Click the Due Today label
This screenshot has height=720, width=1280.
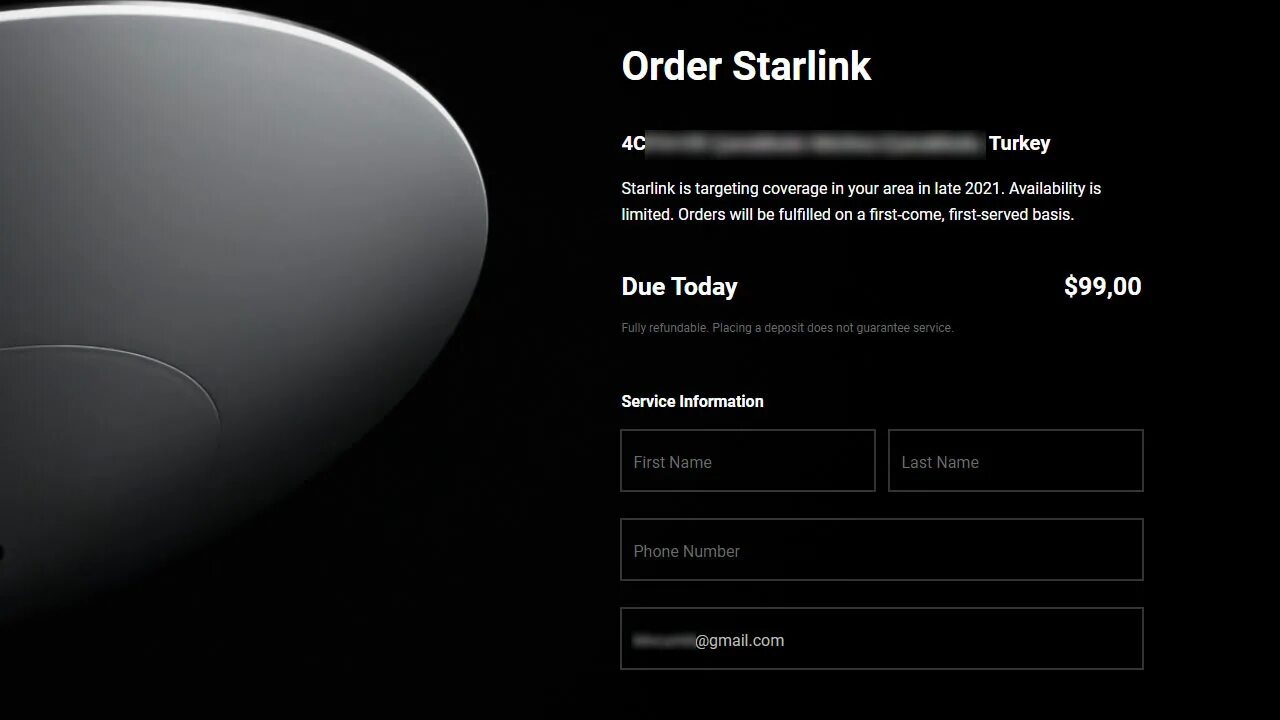[679, 286]
